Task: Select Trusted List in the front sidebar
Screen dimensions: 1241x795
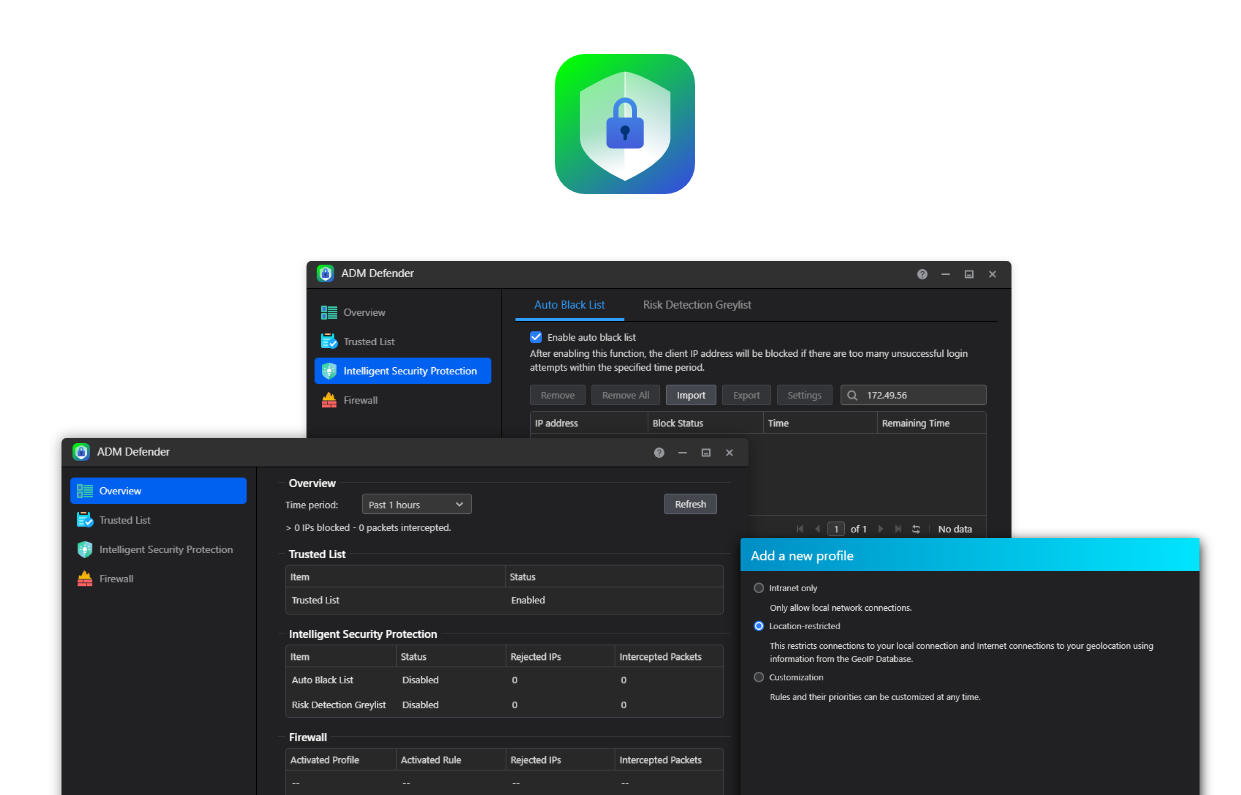Action: coord(124,520)
